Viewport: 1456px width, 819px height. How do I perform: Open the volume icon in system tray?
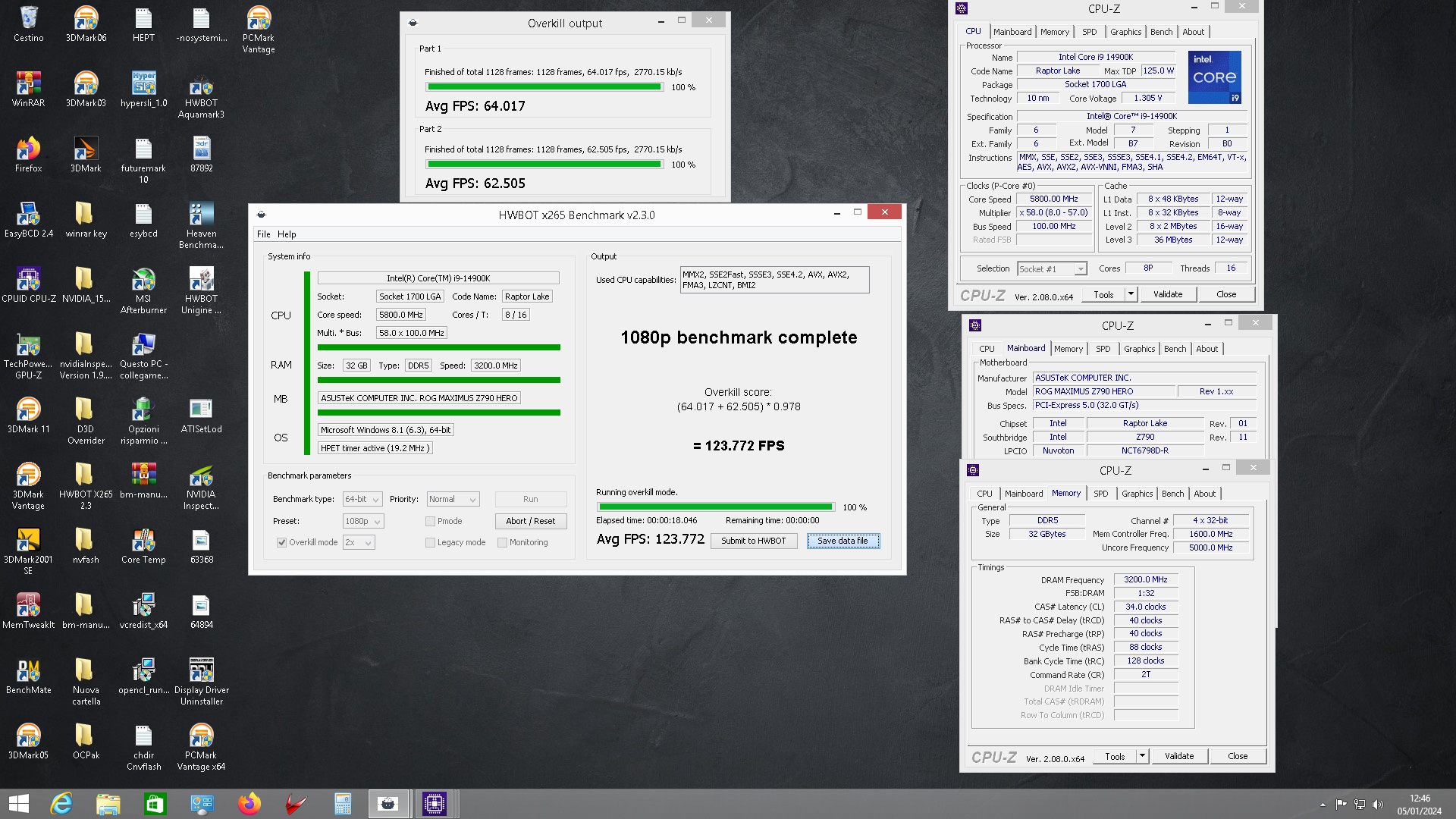tap(1378, 804)
